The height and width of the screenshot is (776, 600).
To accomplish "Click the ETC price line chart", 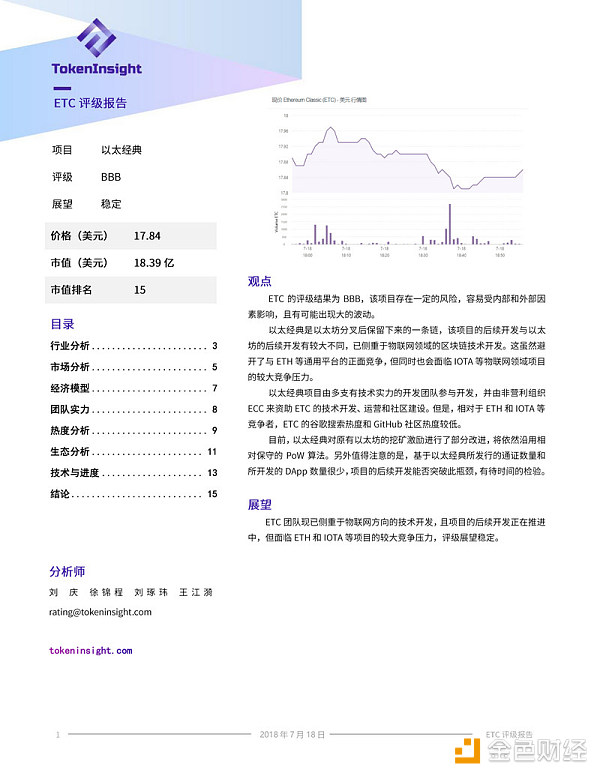I will click(407, 154).
